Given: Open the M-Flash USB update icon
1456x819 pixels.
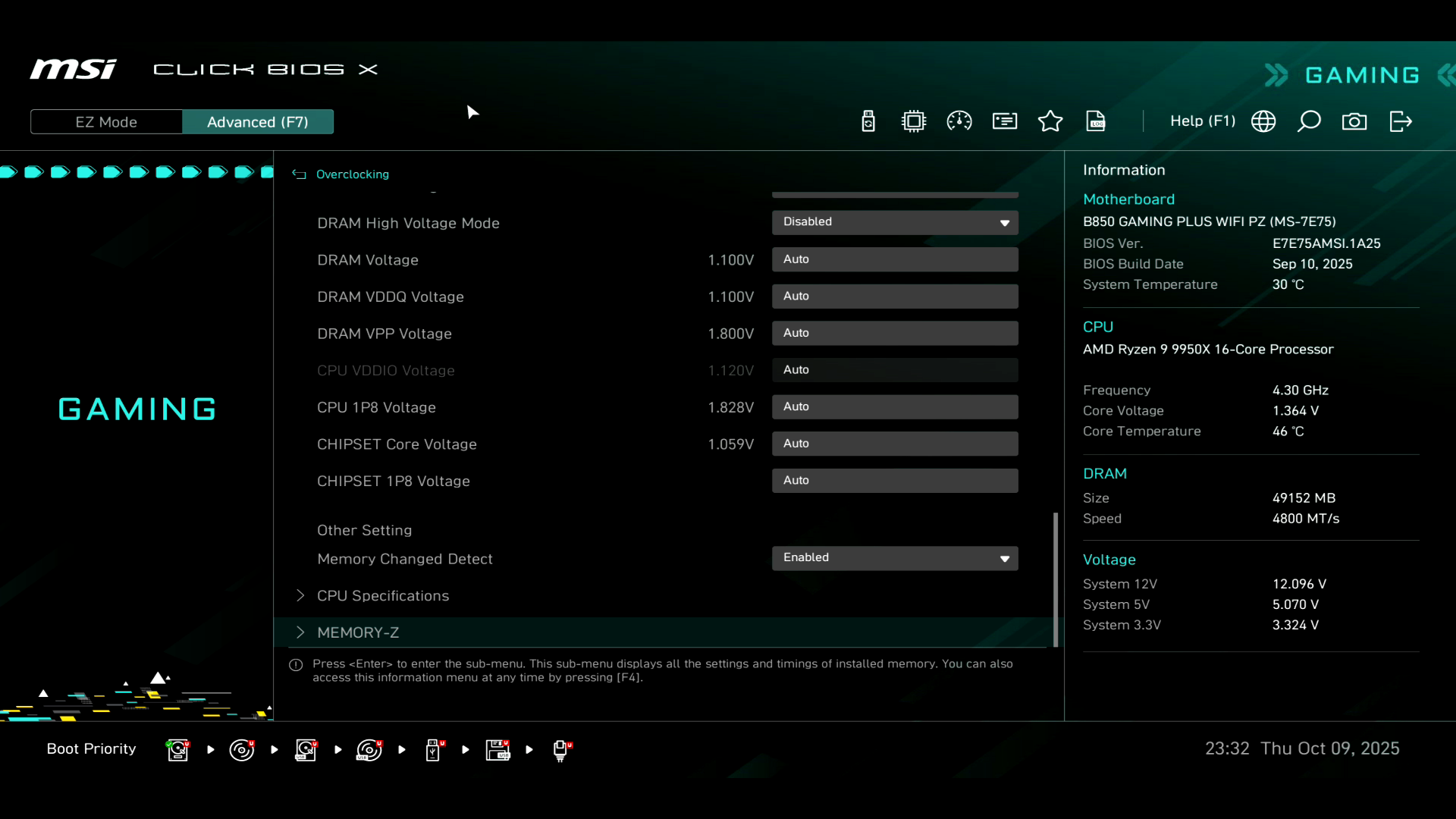Looking at the screenshot, I should pos(868,121).
